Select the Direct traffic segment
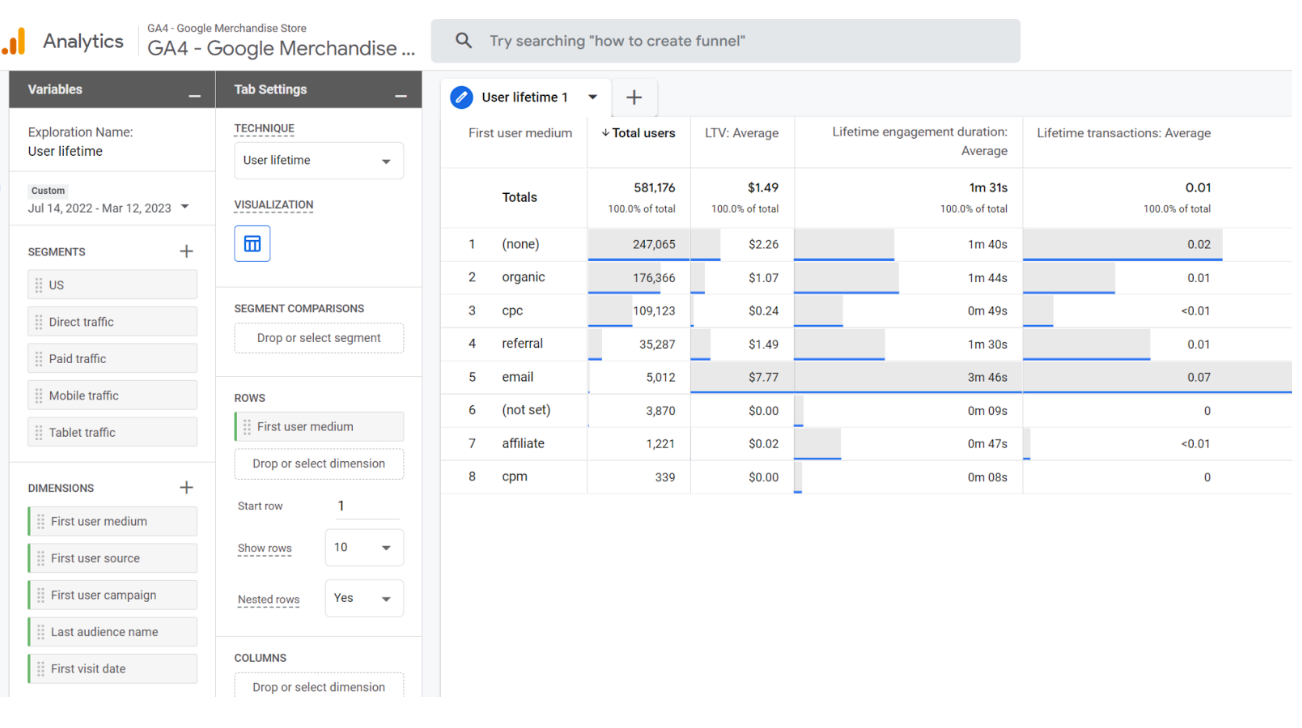Image resolution: width=1302 pixels, height=728 pixels. click(112, 322)
